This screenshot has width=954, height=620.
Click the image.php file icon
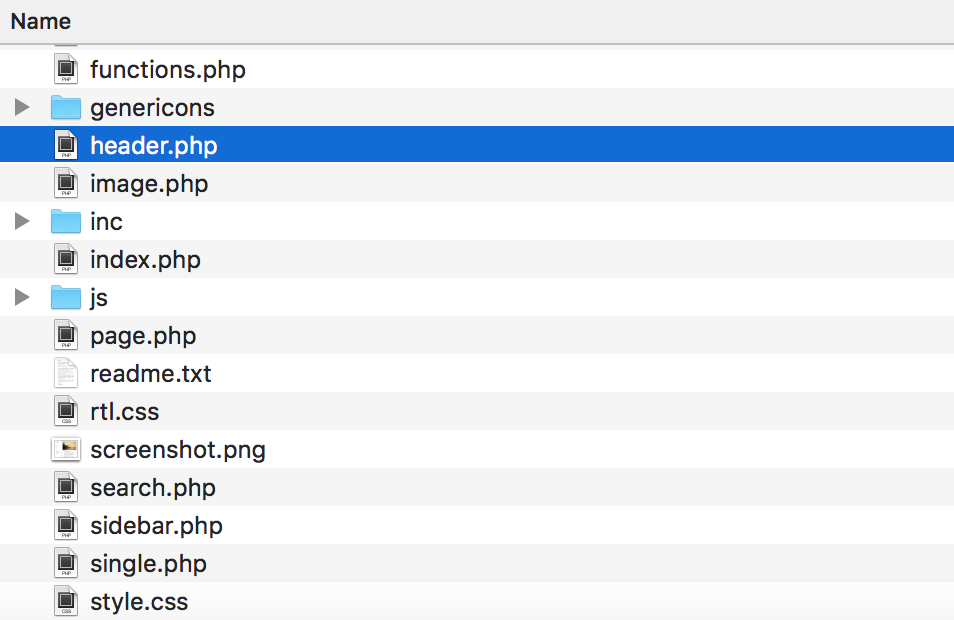point(66,183)
